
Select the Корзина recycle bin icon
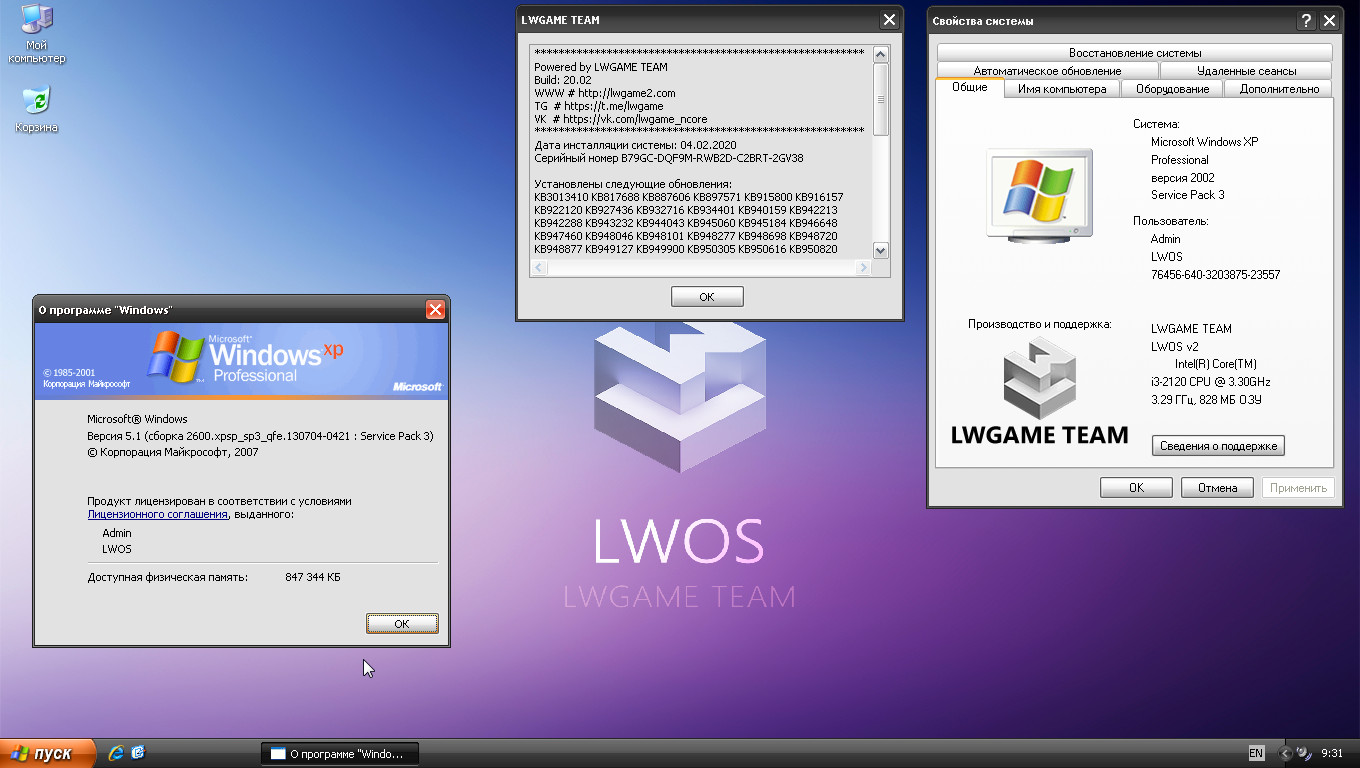[36, 110]
